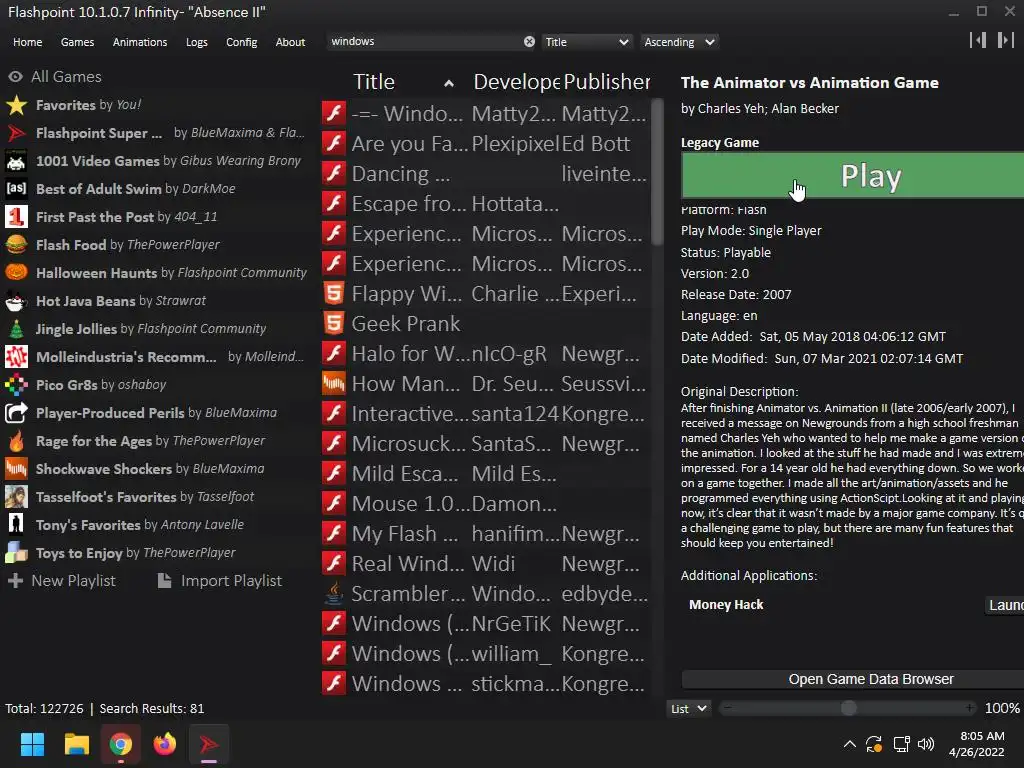Open Firefox from the taskbar
Image resolution: width=1024 pixels, height=768 pixels.
[165, 744]
